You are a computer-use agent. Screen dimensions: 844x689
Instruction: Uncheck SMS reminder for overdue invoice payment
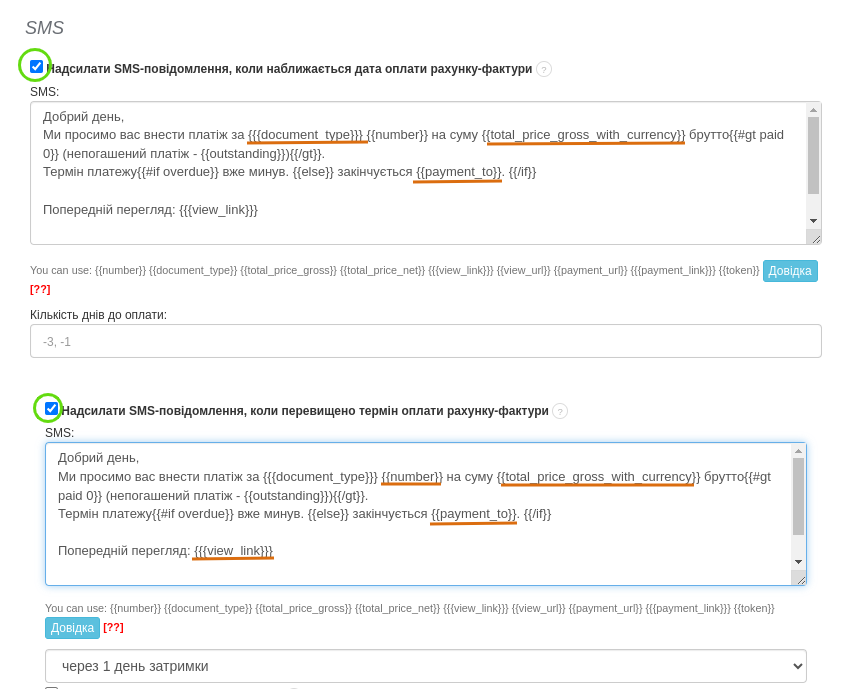point(52,409)
